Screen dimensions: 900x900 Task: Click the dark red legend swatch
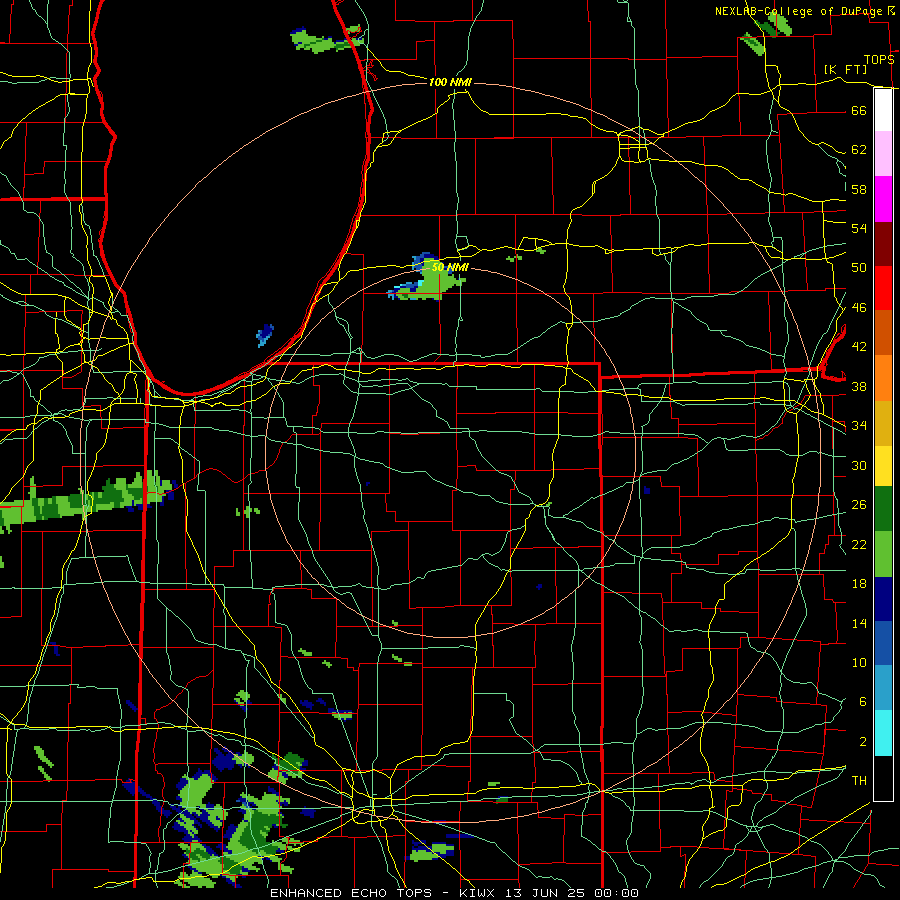coord(883,243)
